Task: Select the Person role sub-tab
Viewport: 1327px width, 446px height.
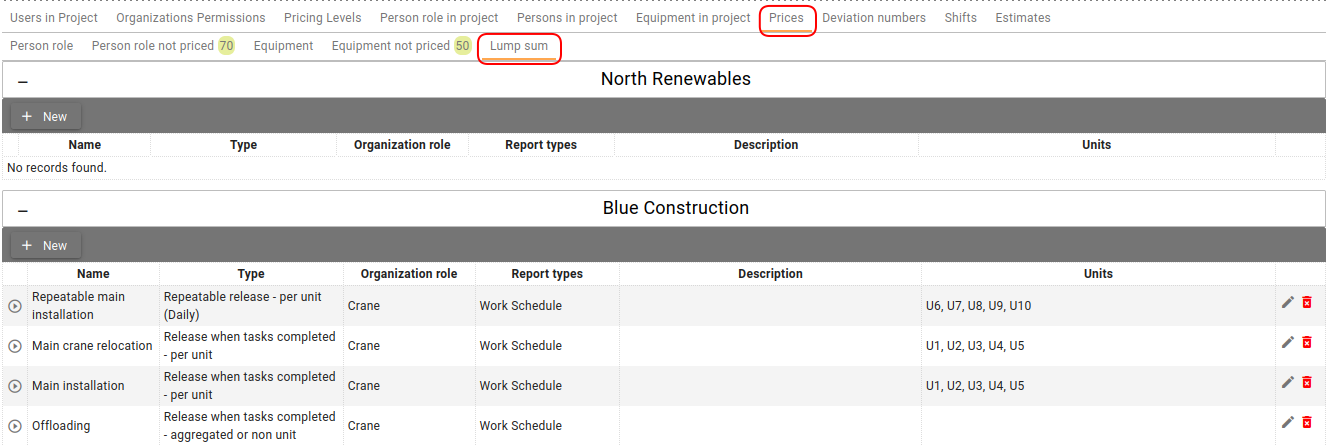Action: coord(42,46)
